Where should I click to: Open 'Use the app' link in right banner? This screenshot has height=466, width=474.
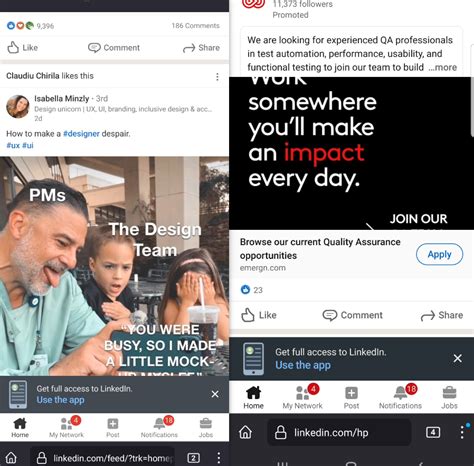point(303,365)
